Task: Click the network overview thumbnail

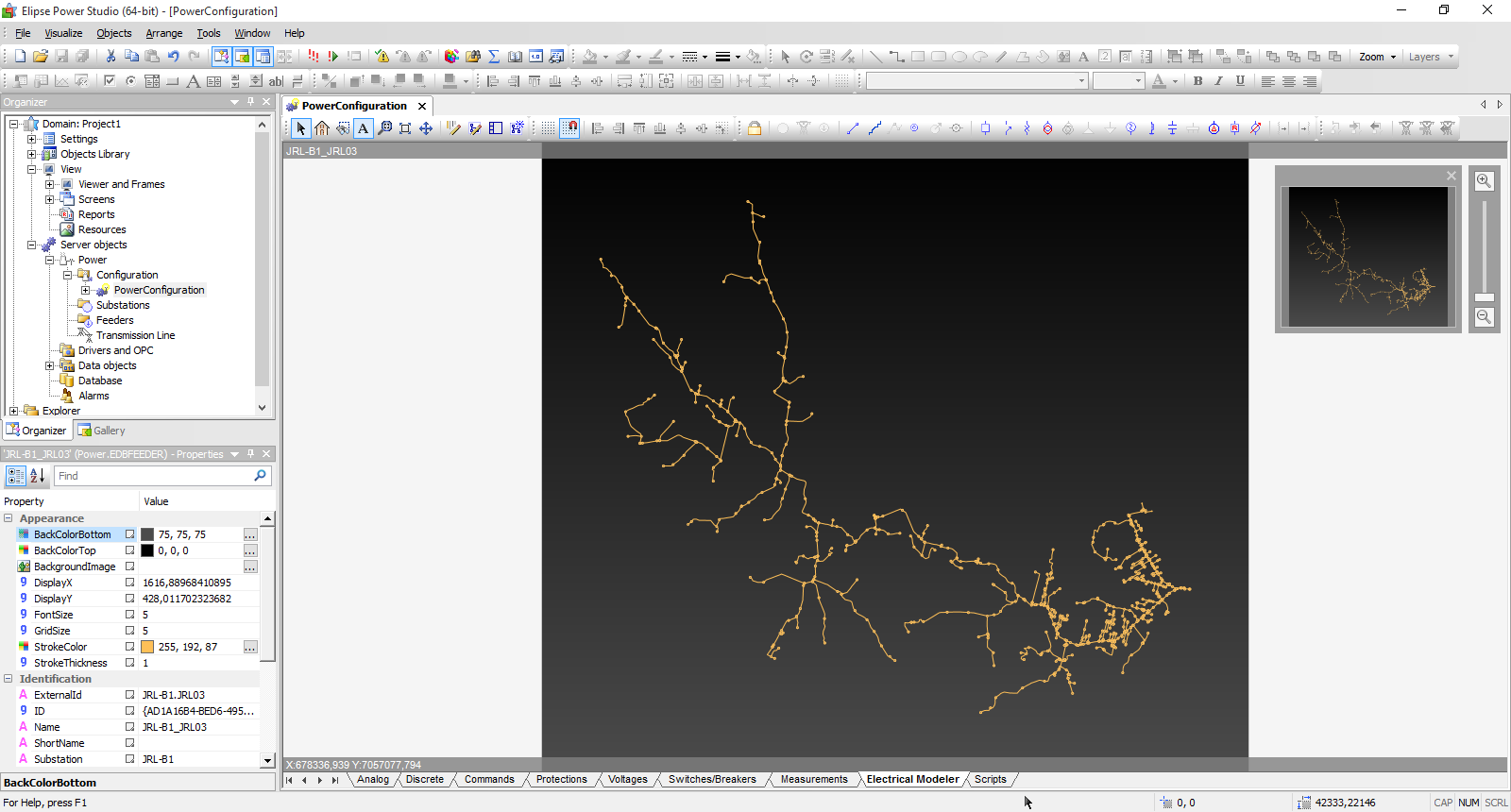Action: 1368,257
